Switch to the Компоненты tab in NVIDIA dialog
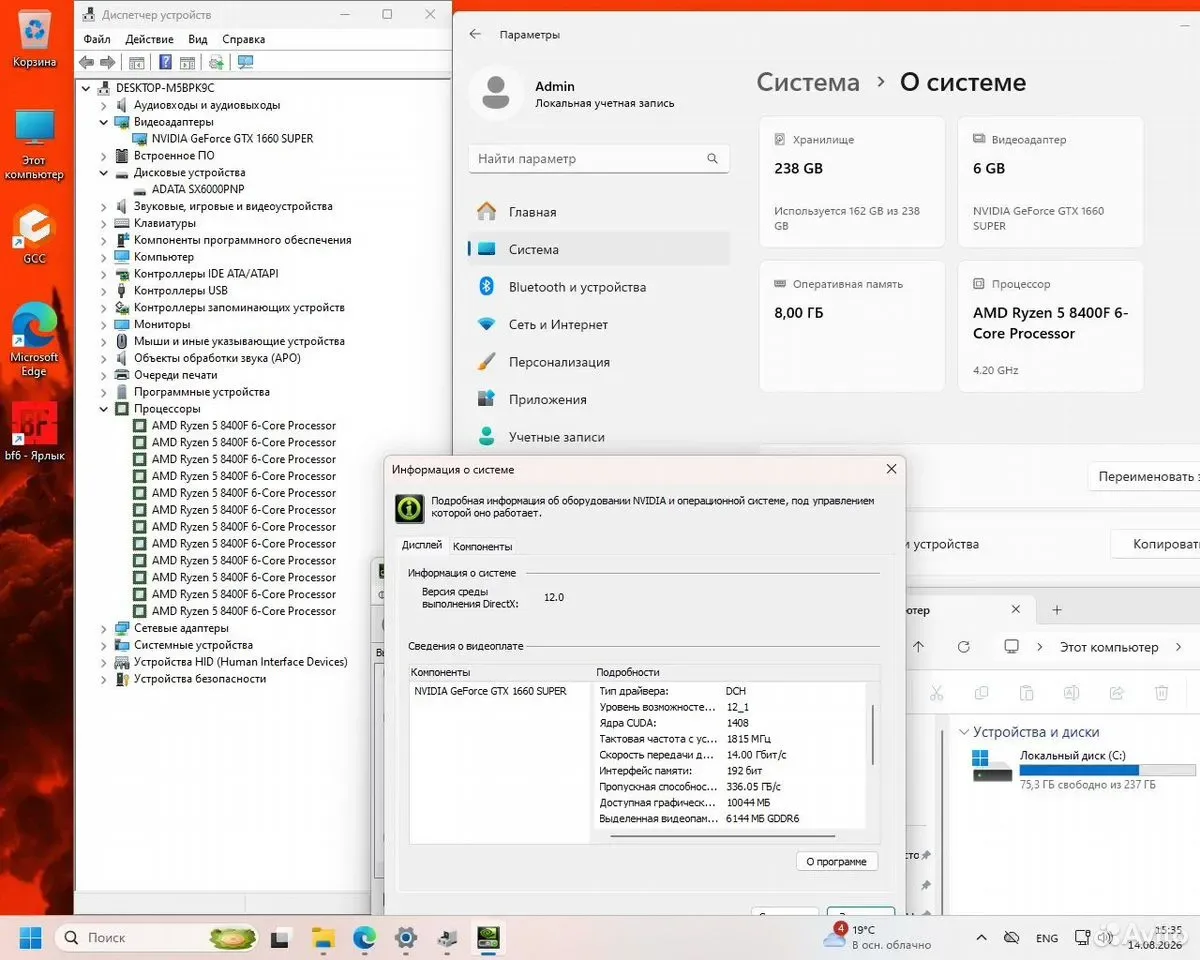The image size is (1200, 960). tap(482, 546)
